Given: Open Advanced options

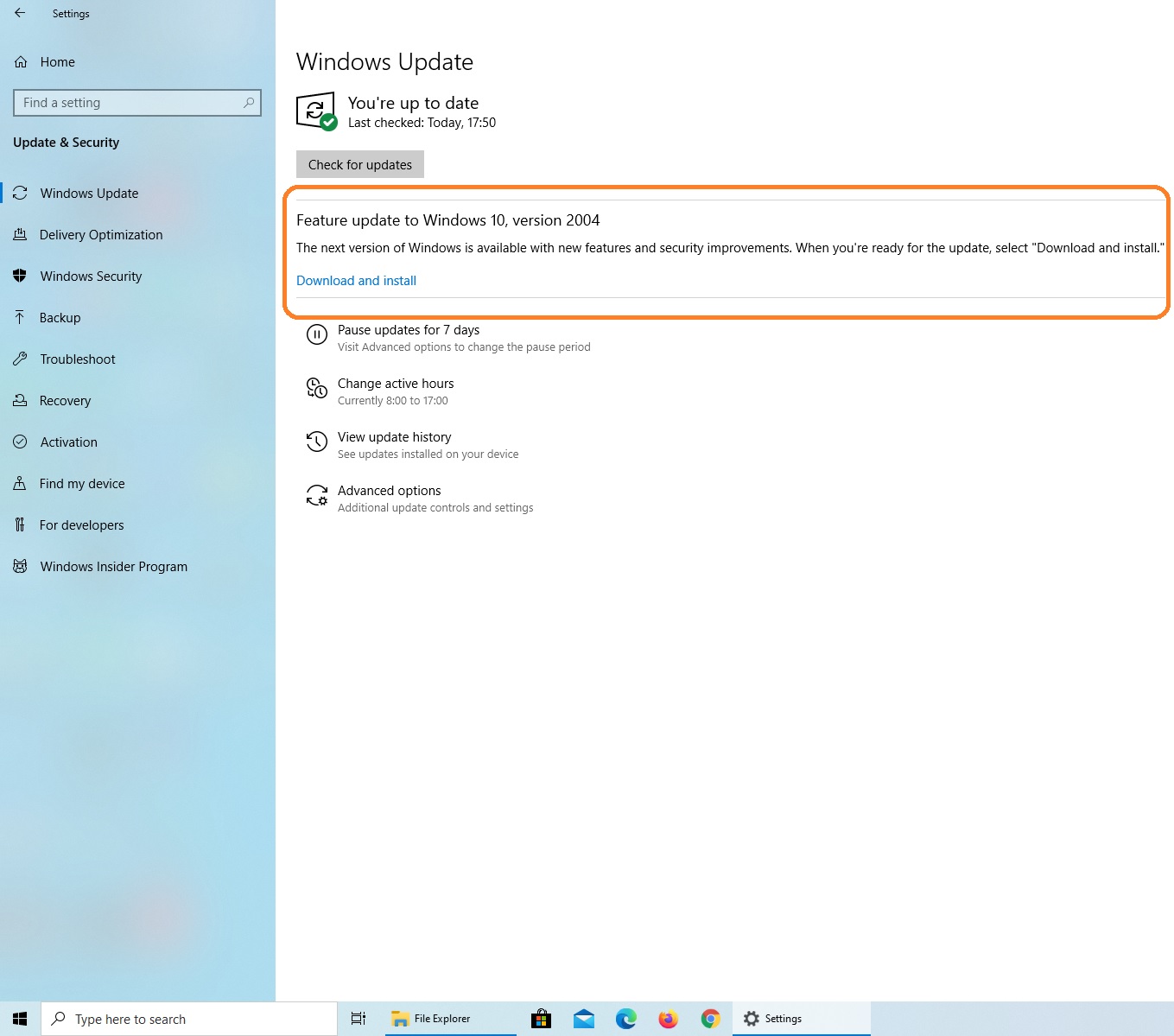Looking at the screenshot, I should click(389, 491).
